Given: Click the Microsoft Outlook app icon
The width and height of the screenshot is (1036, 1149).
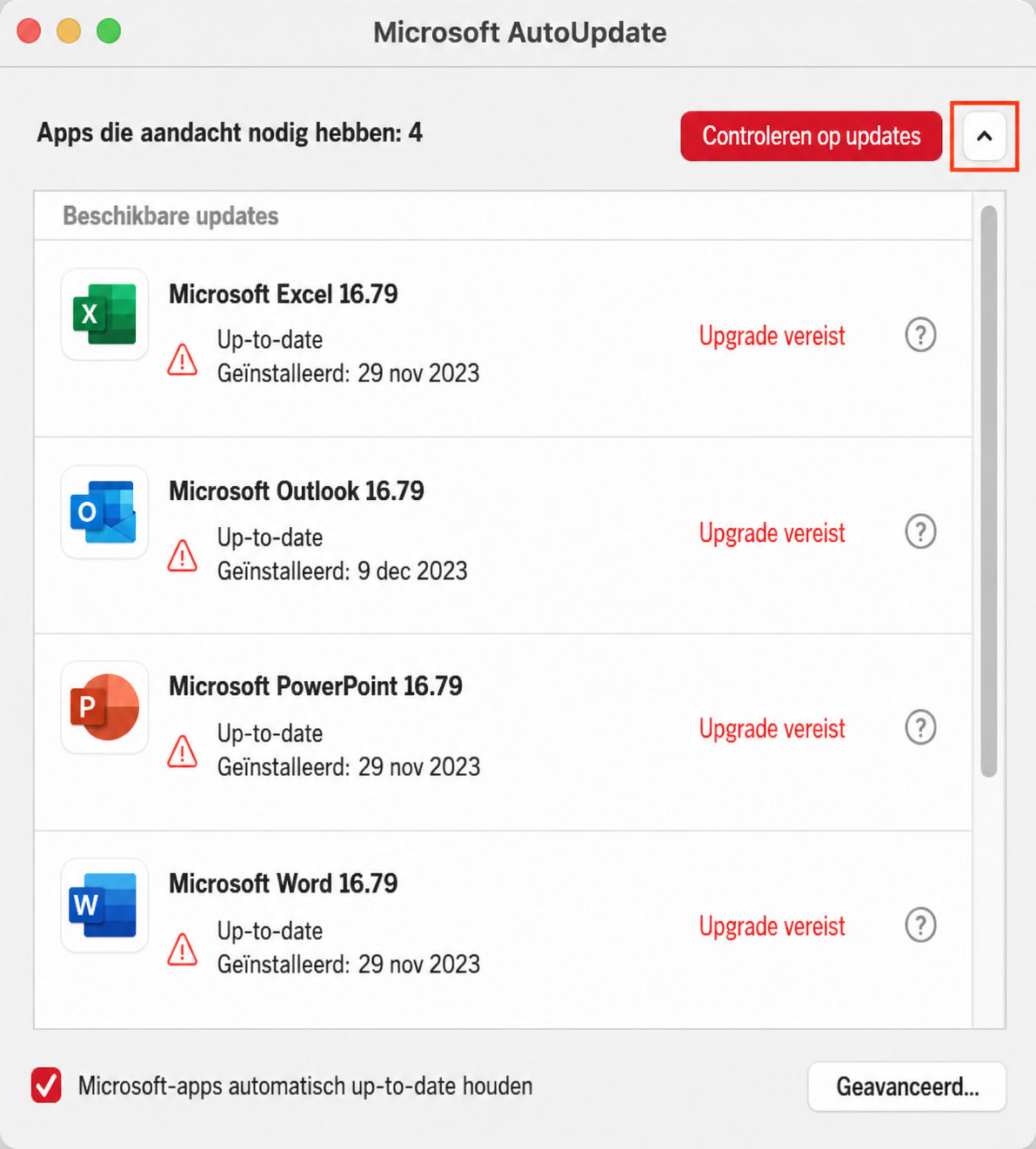Looking at the screenshot, I should (x=104, y=511).
